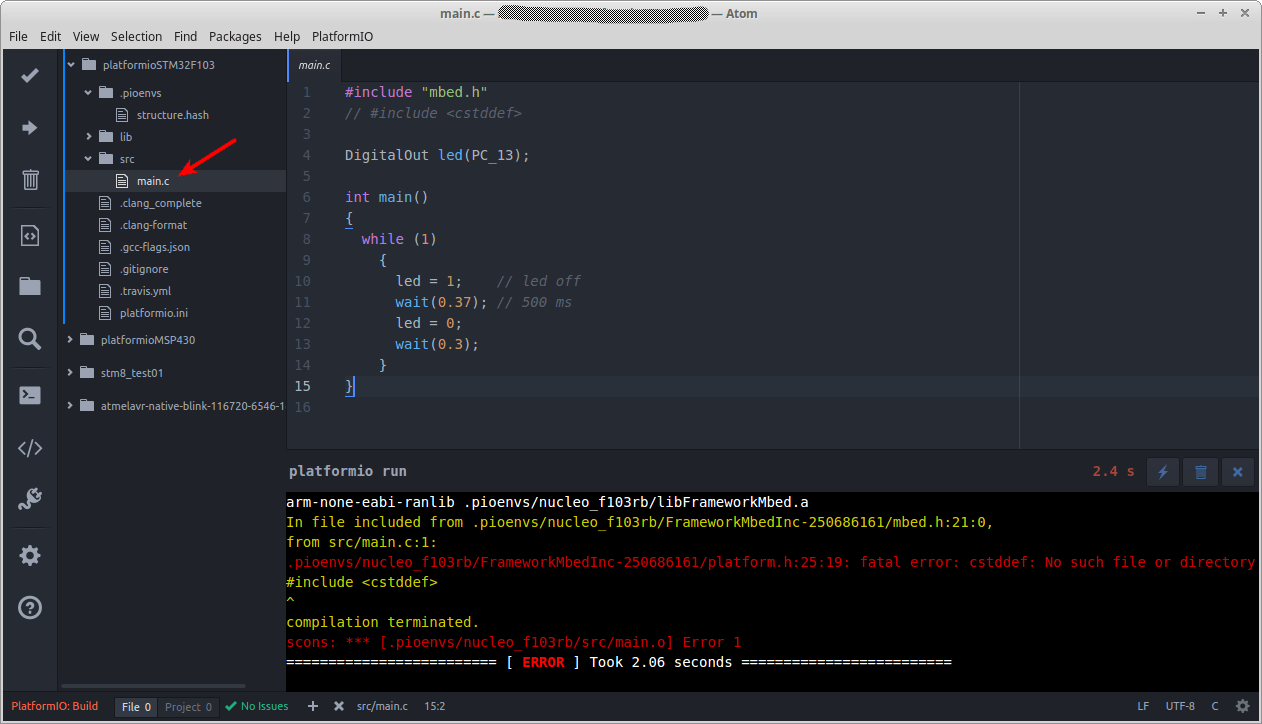
Task: Click UTF-8 encoding selector
Action: point(1180,706)
